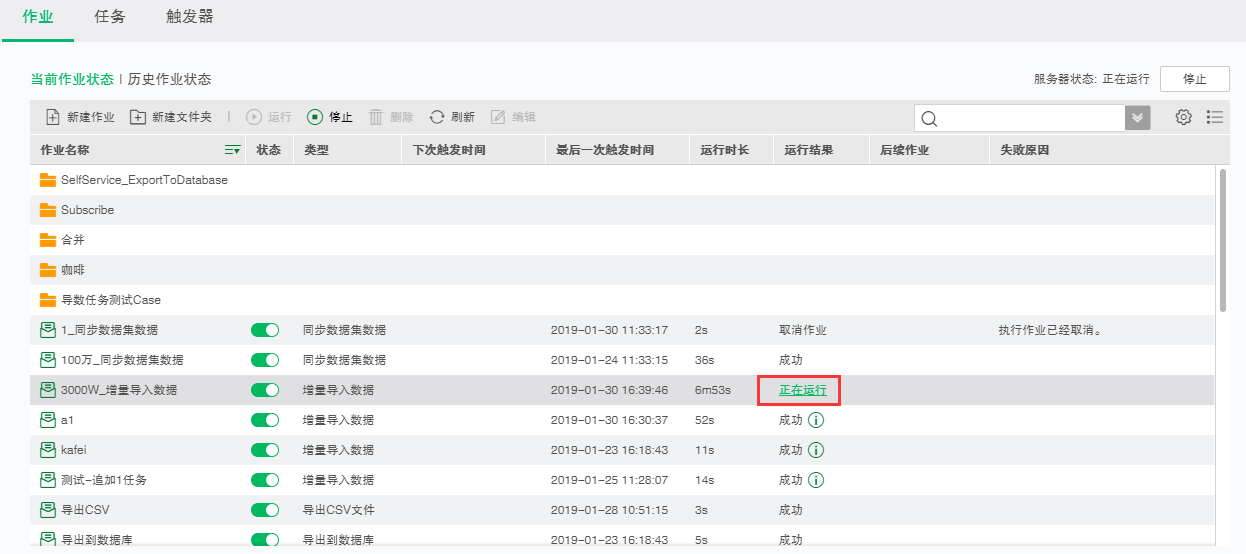Toggle status switch for 1_同步数据集数据
This screenshot has width=1246, height=554.
265,330
